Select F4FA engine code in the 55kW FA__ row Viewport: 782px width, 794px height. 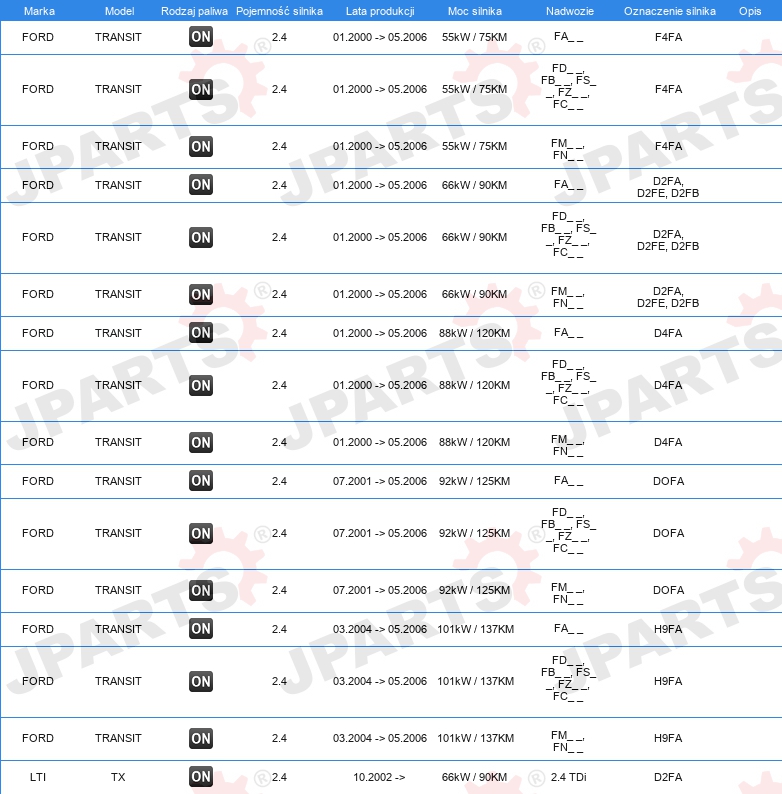(x=668, y=37)
